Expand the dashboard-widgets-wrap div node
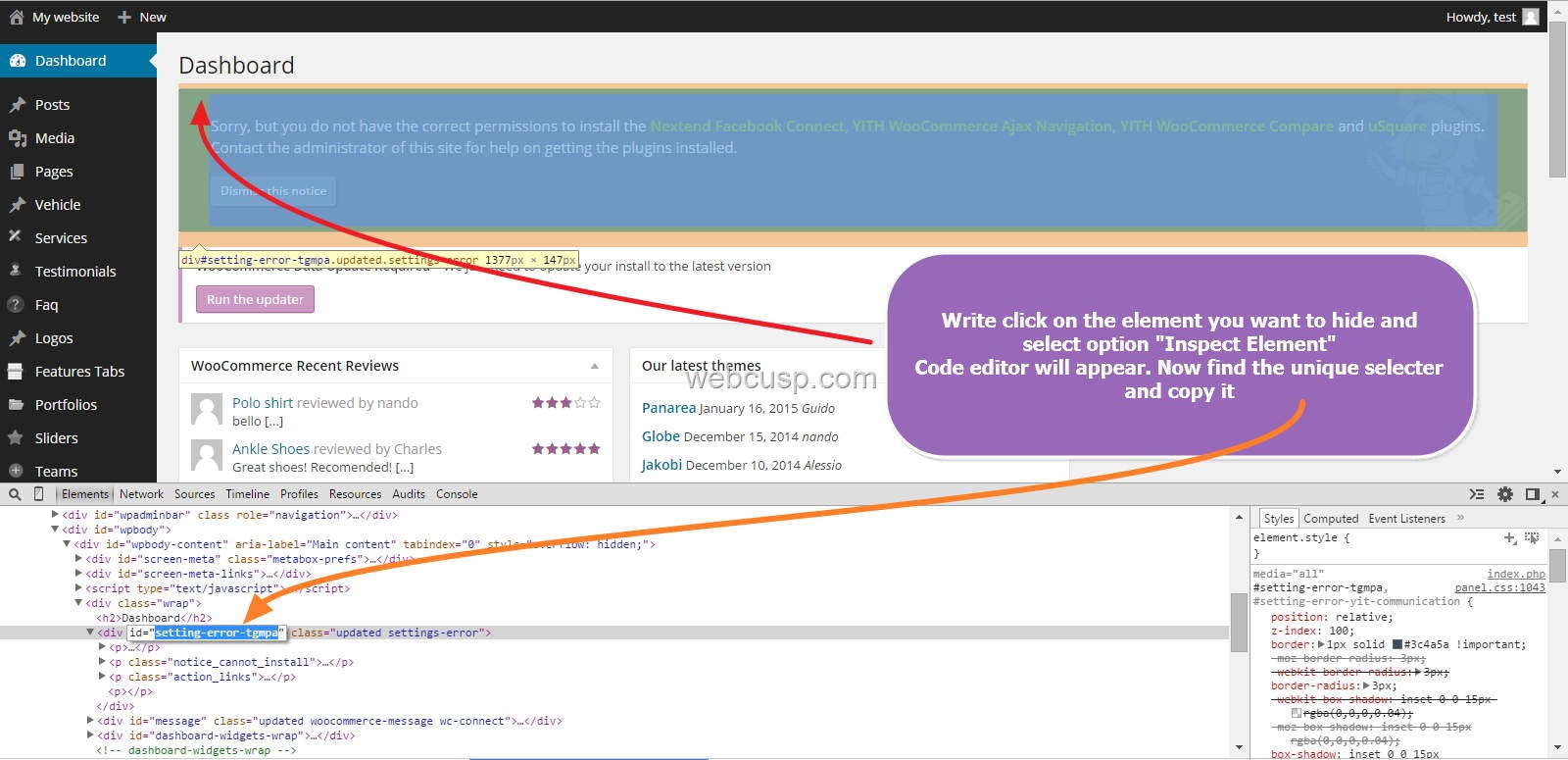Image resolution: width=1568 pixels, height=760 pixels. pos(90,735)
